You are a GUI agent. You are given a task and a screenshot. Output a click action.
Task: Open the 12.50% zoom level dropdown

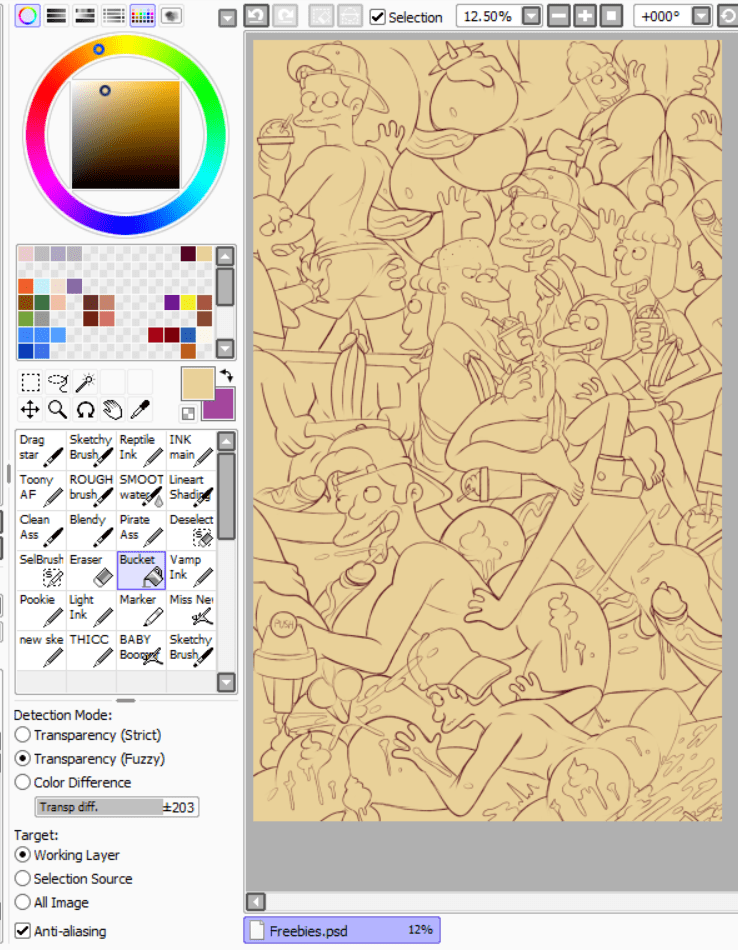tap(531, 16)
